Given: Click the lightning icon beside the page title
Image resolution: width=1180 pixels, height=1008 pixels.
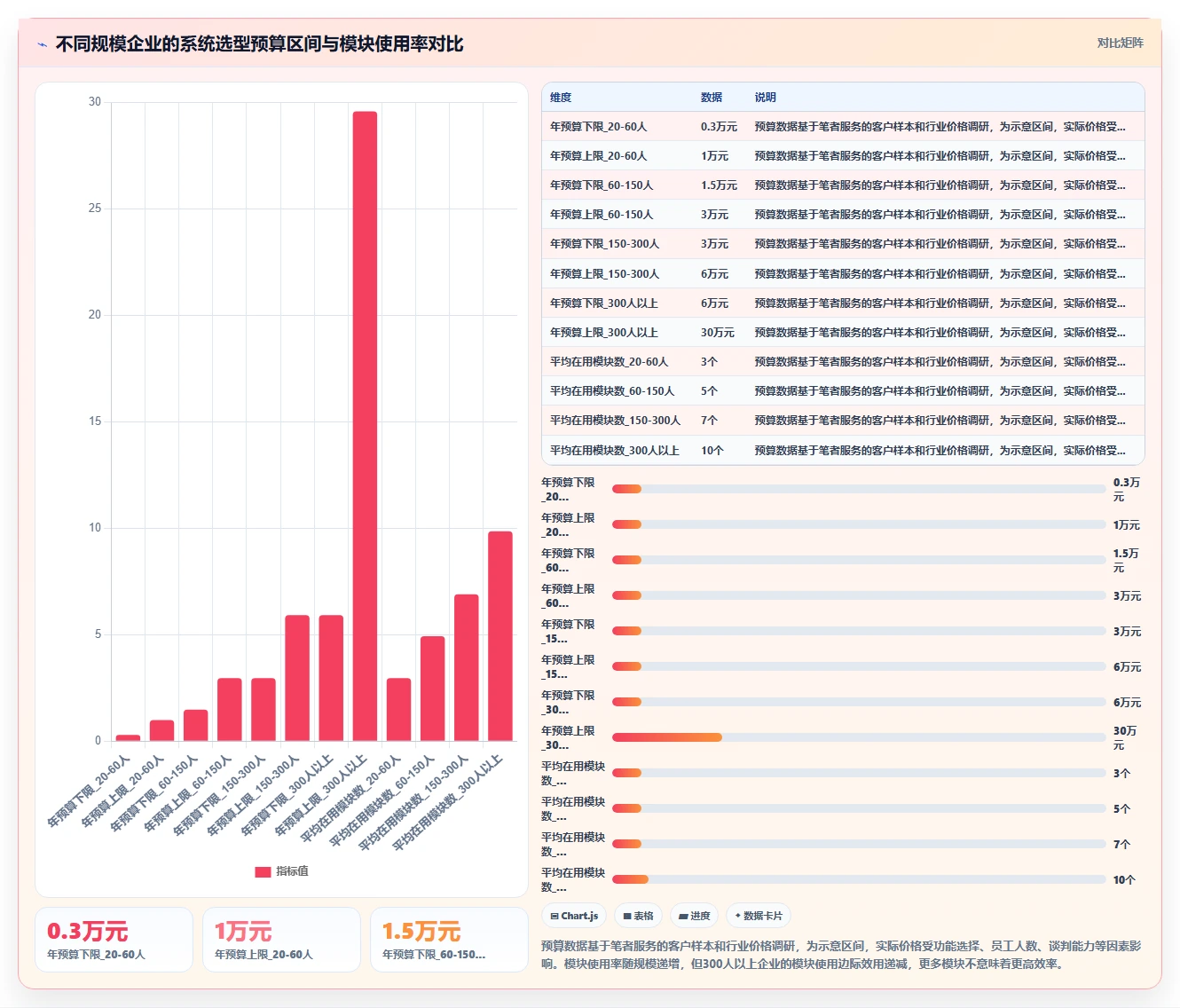Looking at the screenshot, I should [x=43, y=44].
